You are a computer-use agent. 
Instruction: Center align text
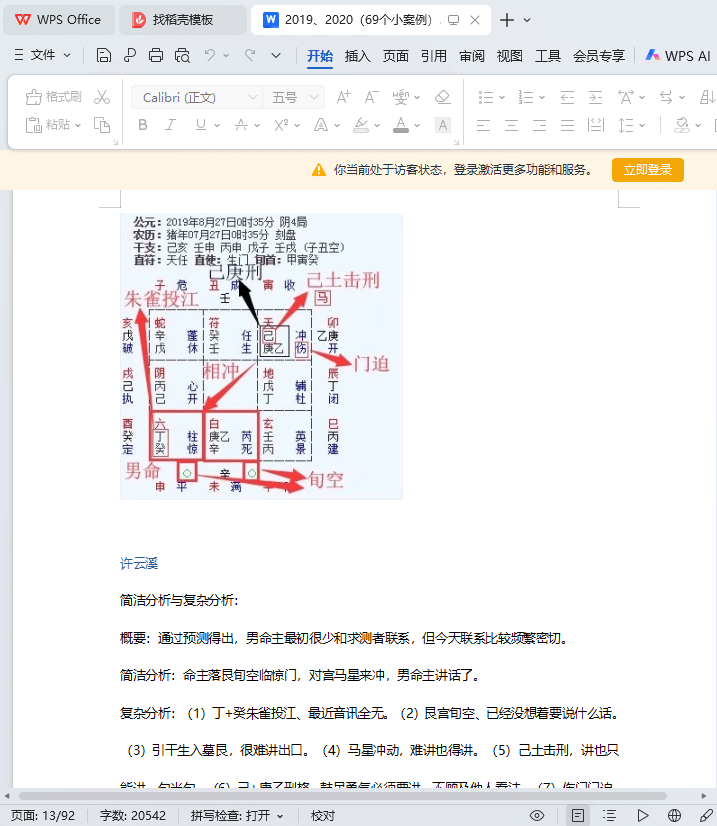(x=511, y=125)
